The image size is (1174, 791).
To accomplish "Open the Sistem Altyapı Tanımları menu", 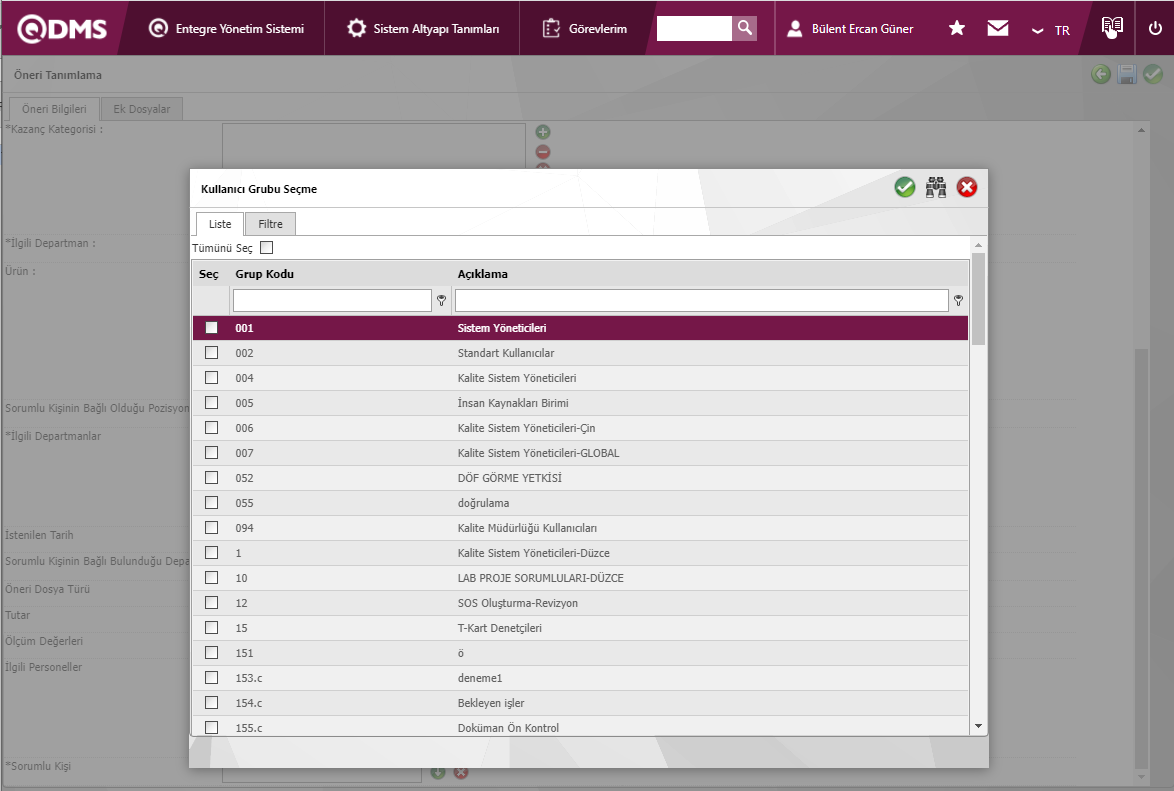I will click(423, 29).
